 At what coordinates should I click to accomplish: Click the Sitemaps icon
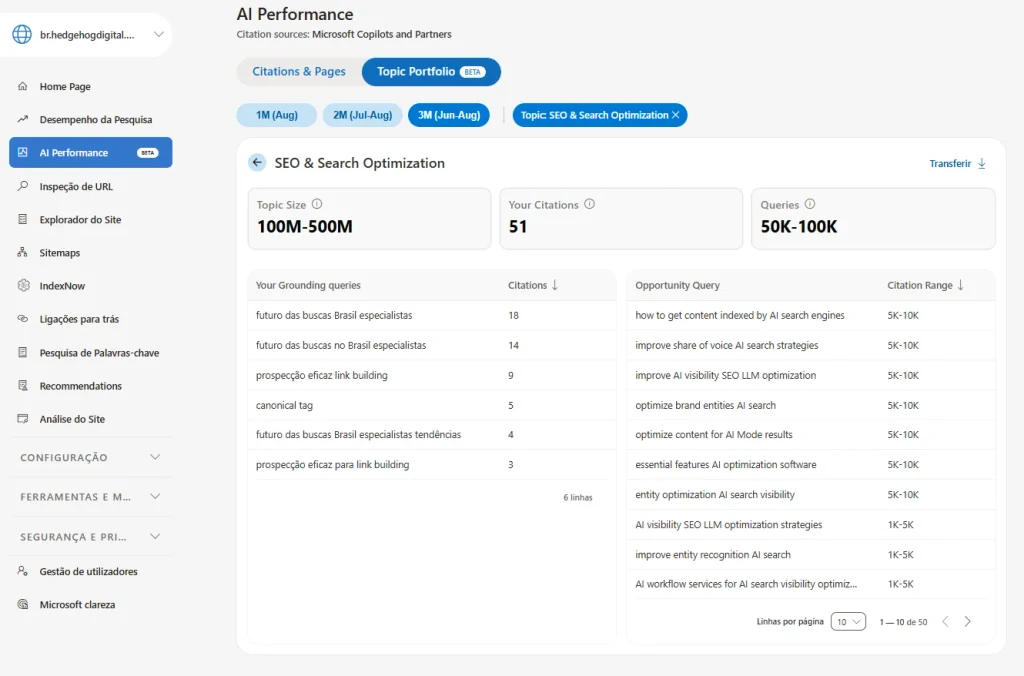coord(23,253)
